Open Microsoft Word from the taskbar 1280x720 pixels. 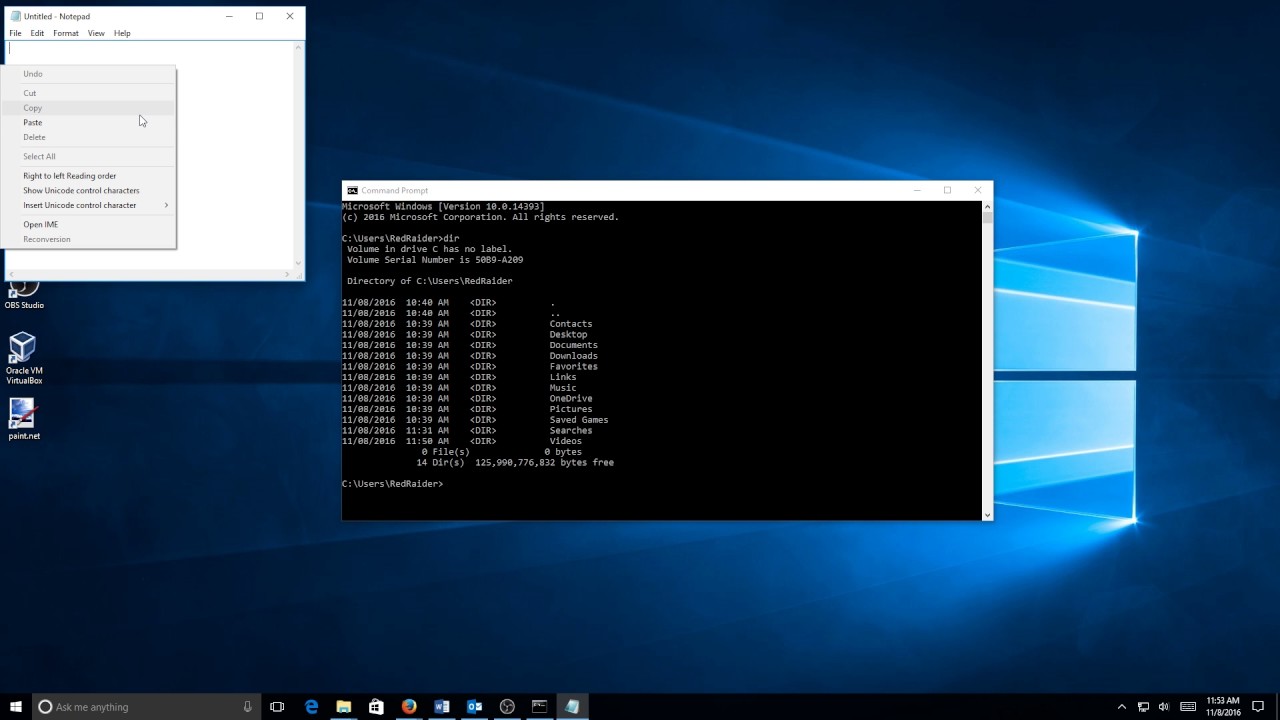(x=442, y=706)
